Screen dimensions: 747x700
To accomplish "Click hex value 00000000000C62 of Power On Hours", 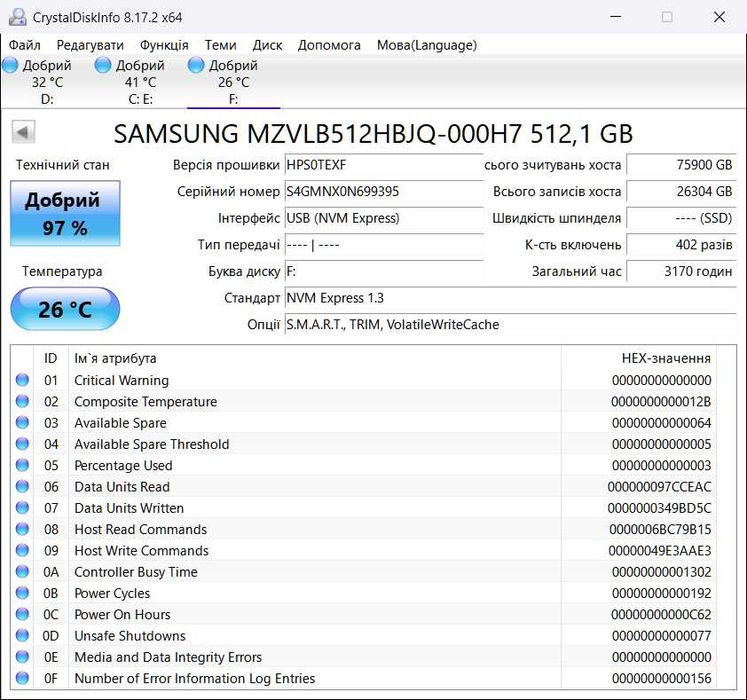I will [661, 615].
